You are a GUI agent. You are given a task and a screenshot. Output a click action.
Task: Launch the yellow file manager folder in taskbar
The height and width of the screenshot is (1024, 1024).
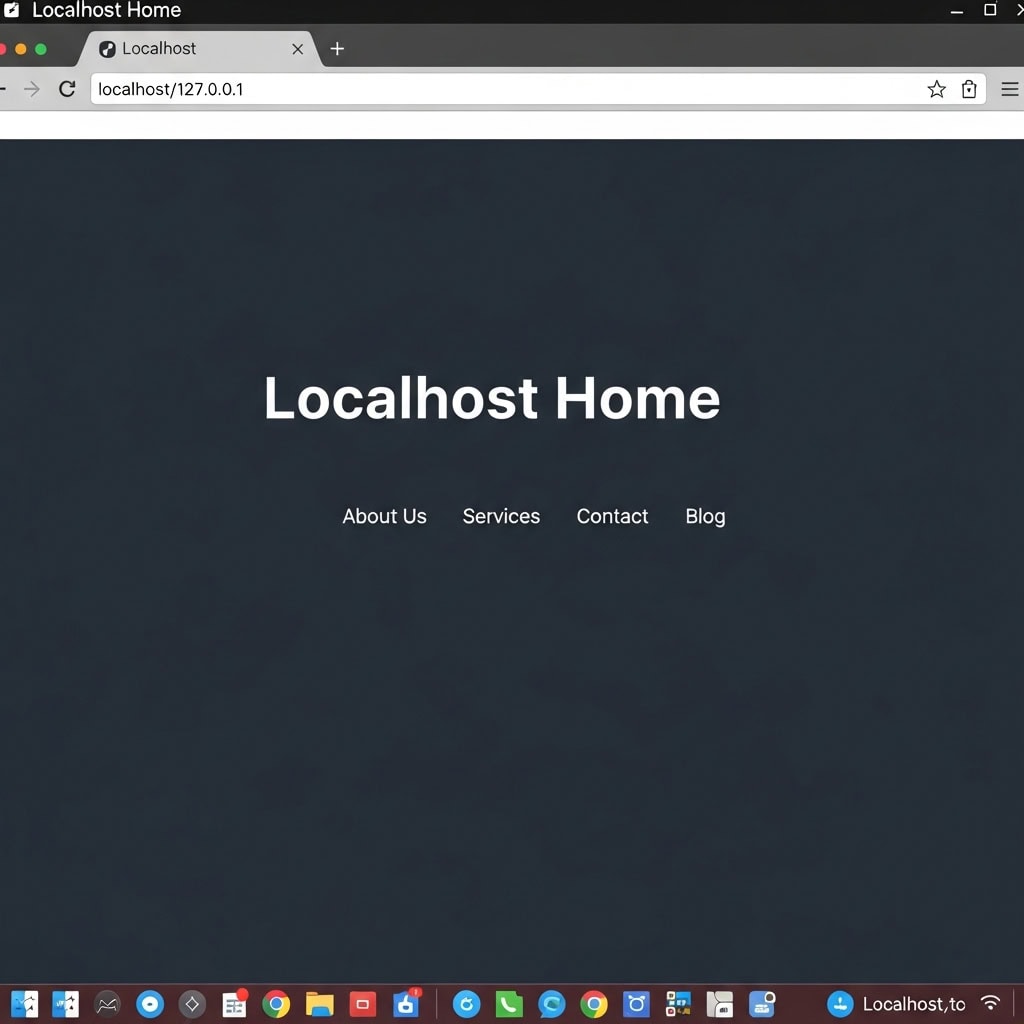click(x=319, y=1004)
